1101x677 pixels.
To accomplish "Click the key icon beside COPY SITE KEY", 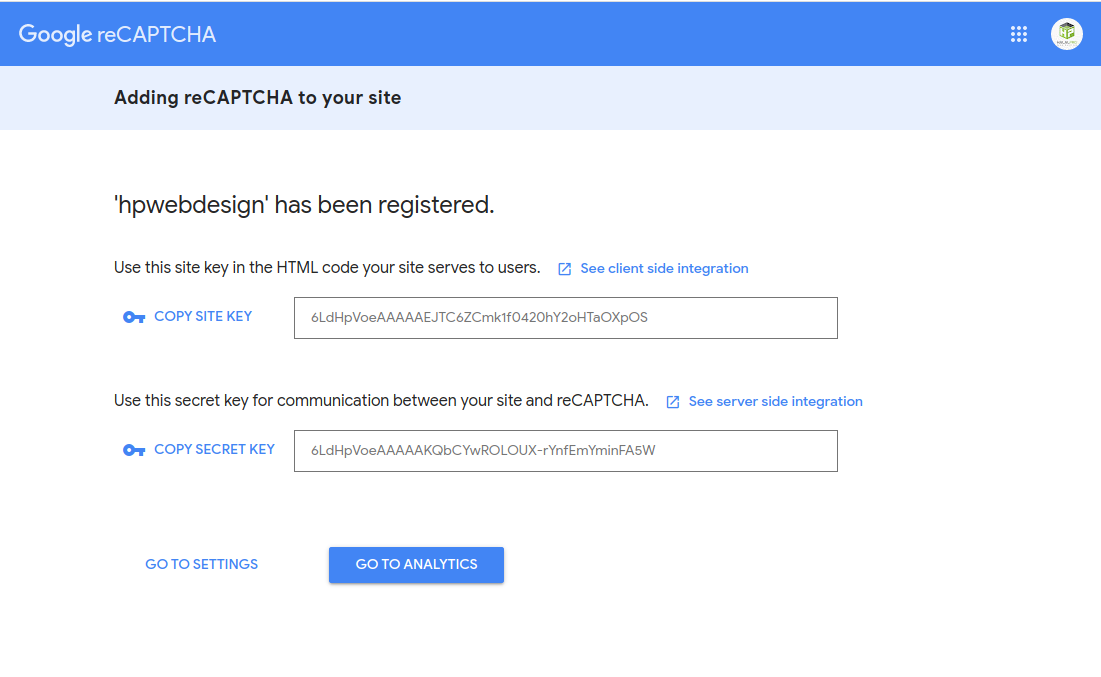I will [133, 317].
